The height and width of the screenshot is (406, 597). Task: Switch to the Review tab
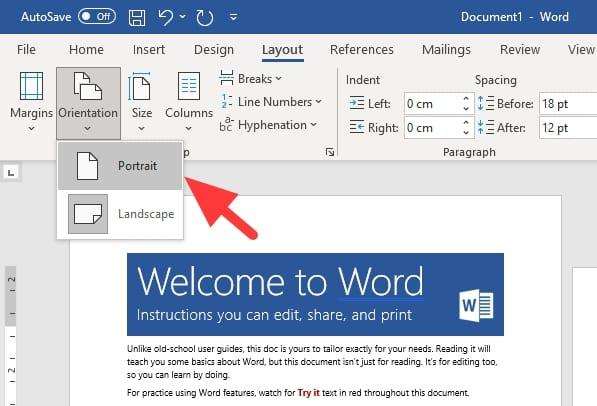(520, 50)
